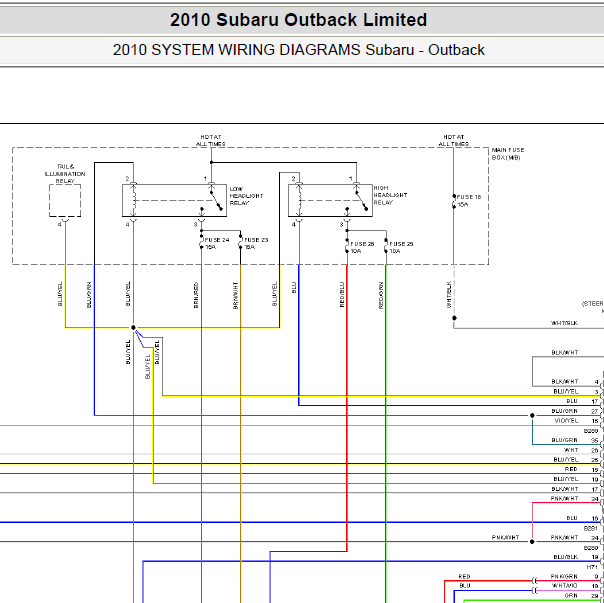
Task: Click the "BLU/ORN" label at pin 27
Action: pyautogui.click(x=564, y=411)
